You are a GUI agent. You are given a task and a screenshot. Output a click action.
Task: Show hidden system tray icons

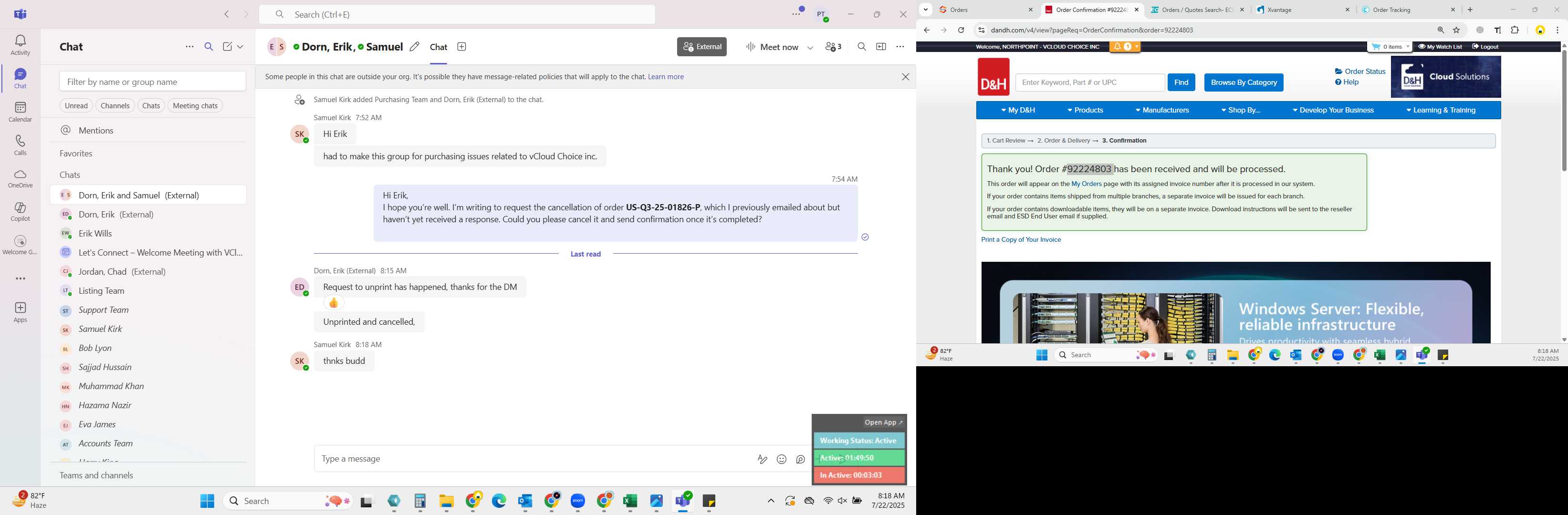(x=771, y=501)
